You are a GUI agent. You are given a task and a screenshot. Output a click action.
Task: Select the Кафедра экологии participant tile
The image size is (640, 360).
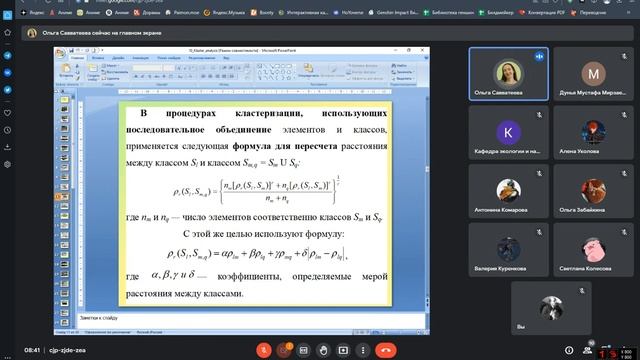509,133
